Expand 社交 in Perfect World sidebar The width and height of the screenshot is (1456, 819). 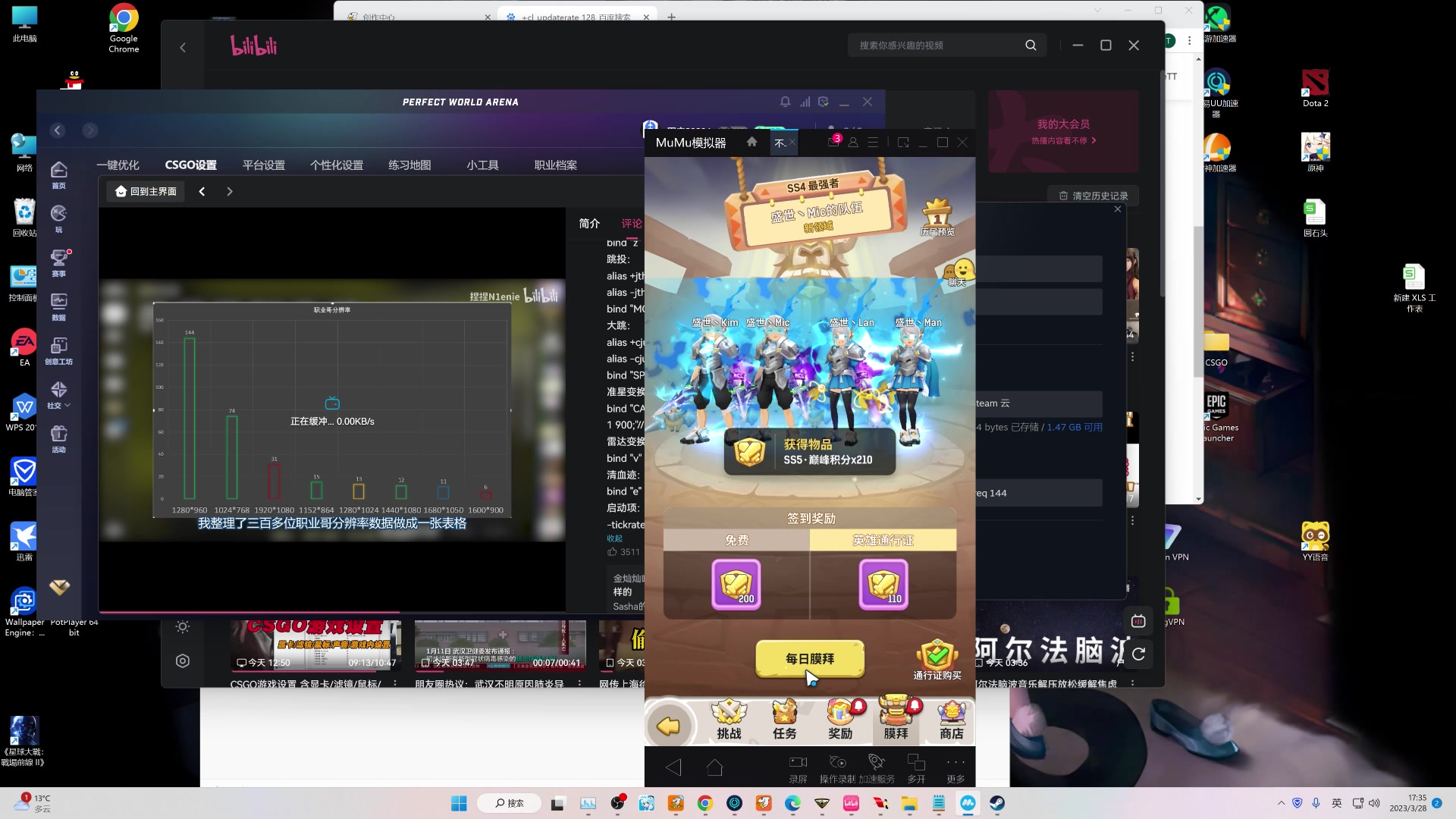point(58,394)
